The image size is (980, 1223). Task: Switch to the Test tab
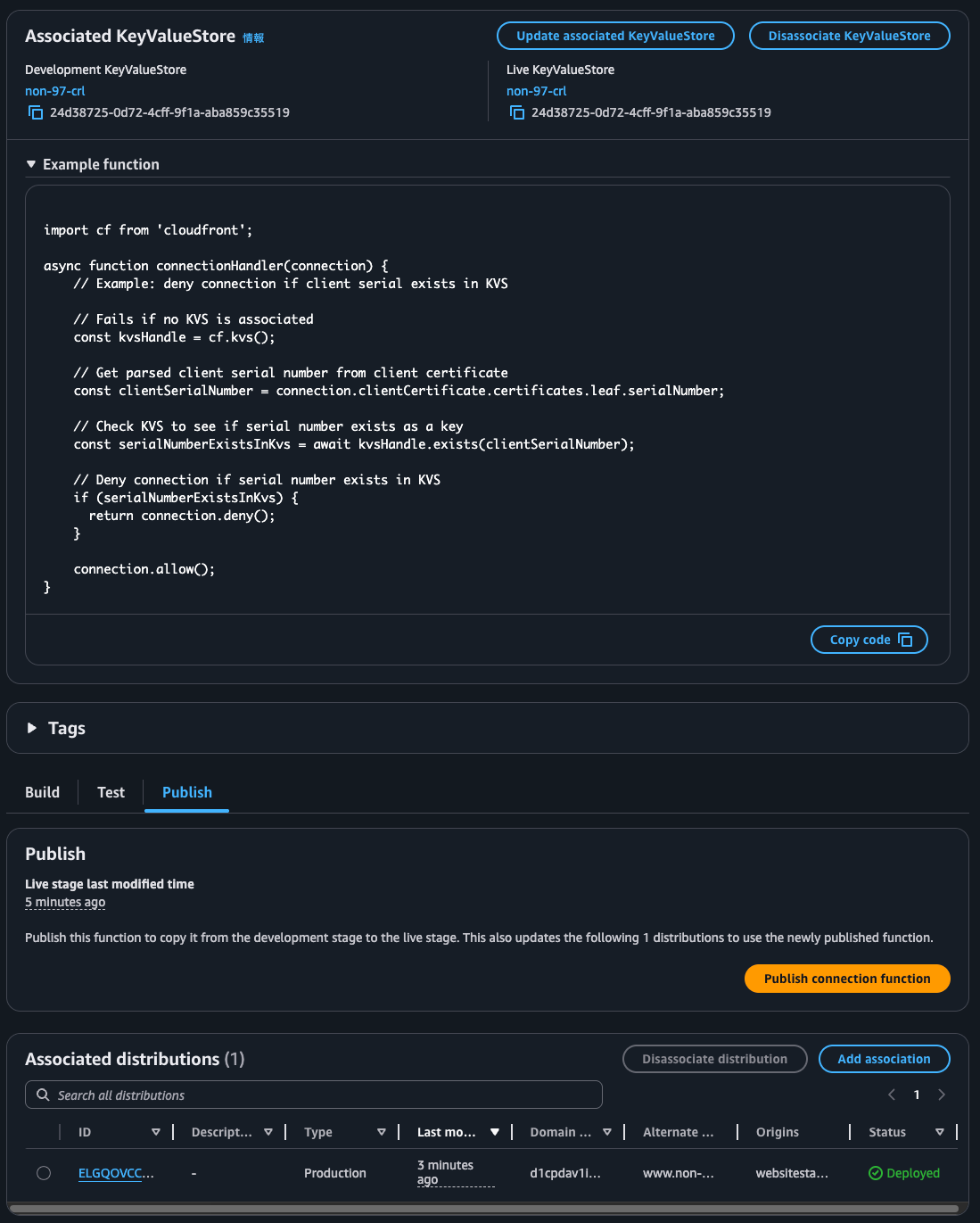111,792
